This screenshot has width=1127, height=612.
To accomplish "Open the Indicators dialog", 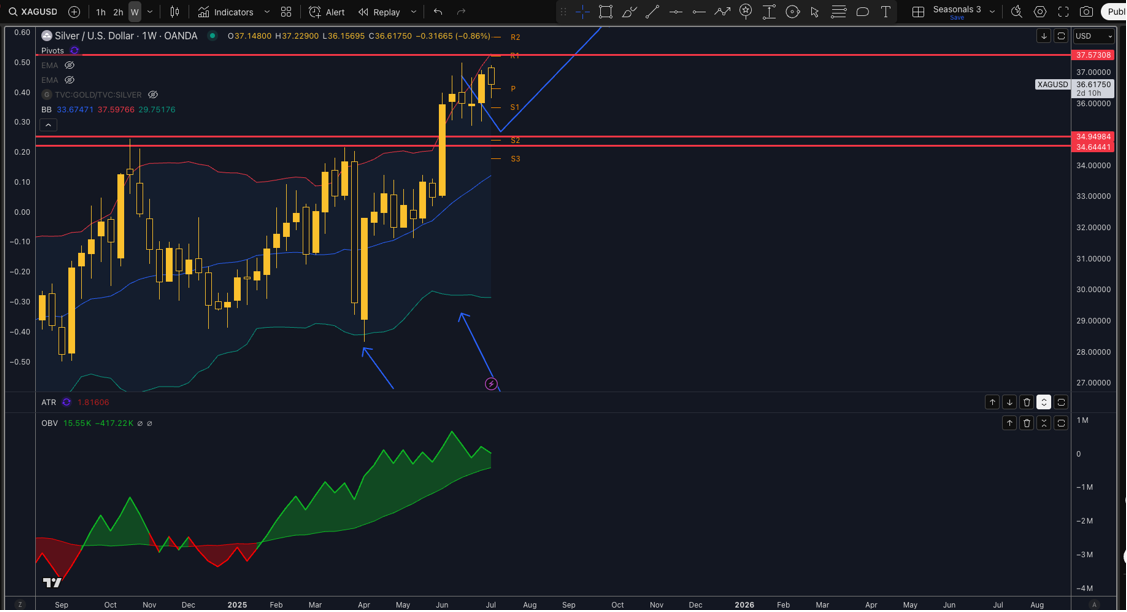I will click(226, 12).
